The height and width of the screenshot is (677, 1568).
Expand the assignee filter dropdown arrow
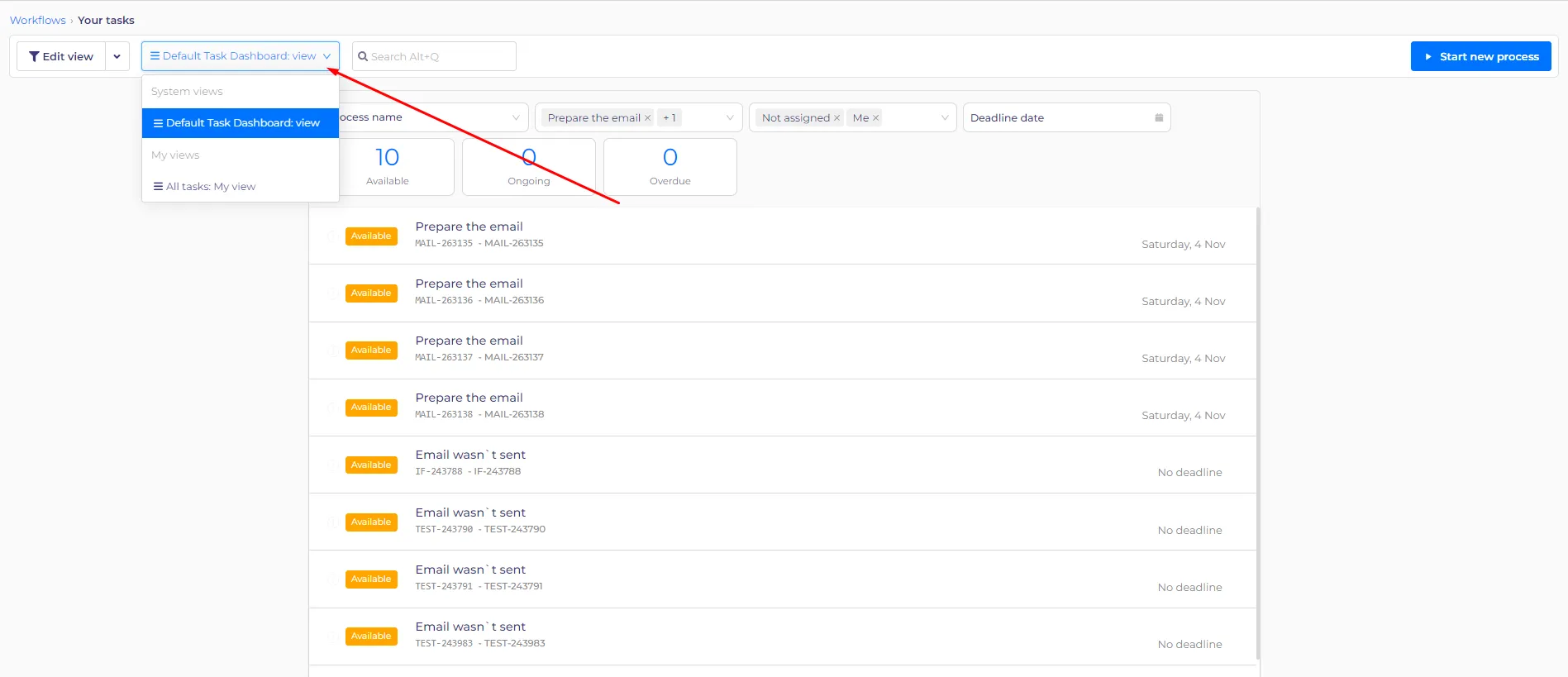coord(944,117)
